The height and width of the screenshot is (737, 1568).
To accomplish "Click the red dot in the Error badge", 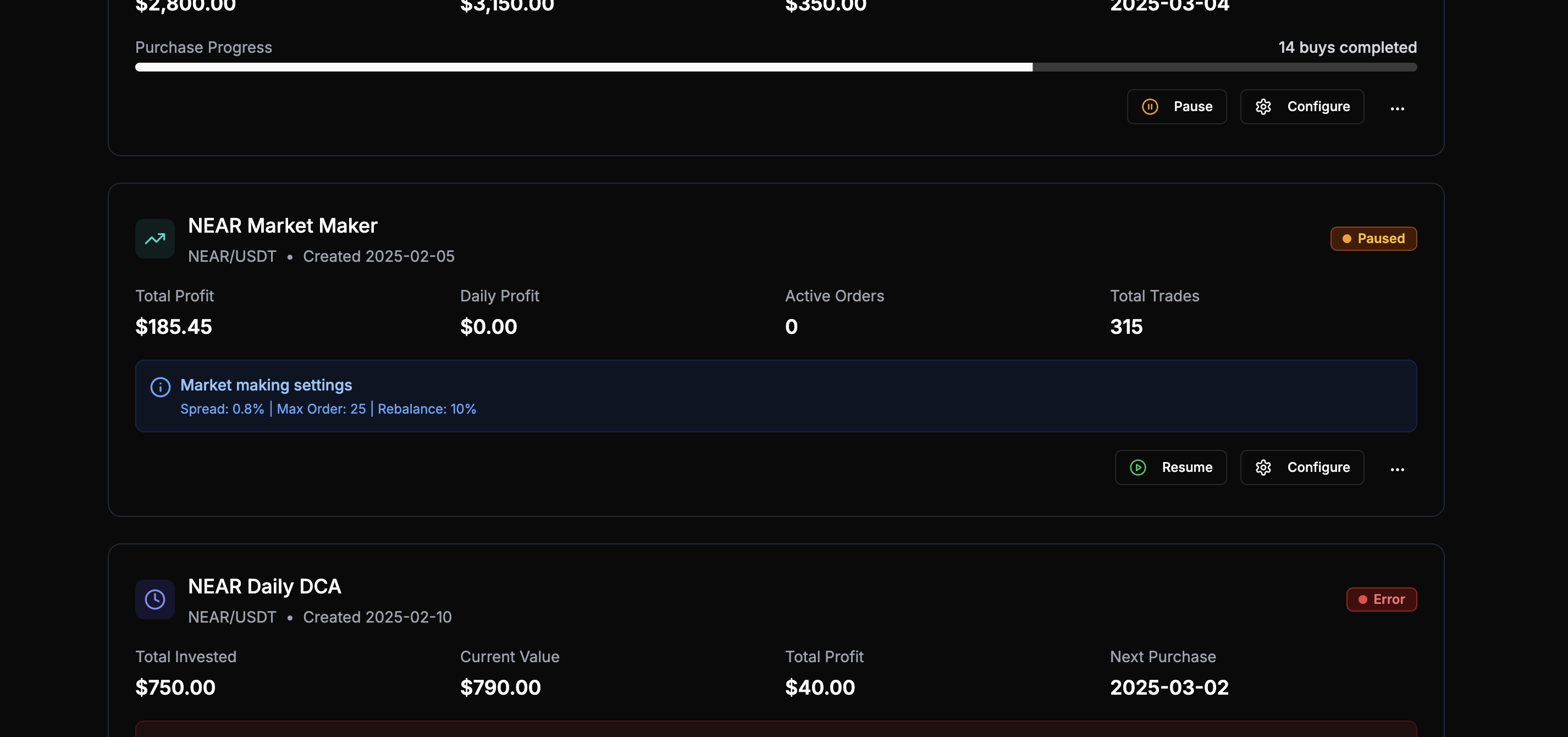I will [x=1362, y=599].
